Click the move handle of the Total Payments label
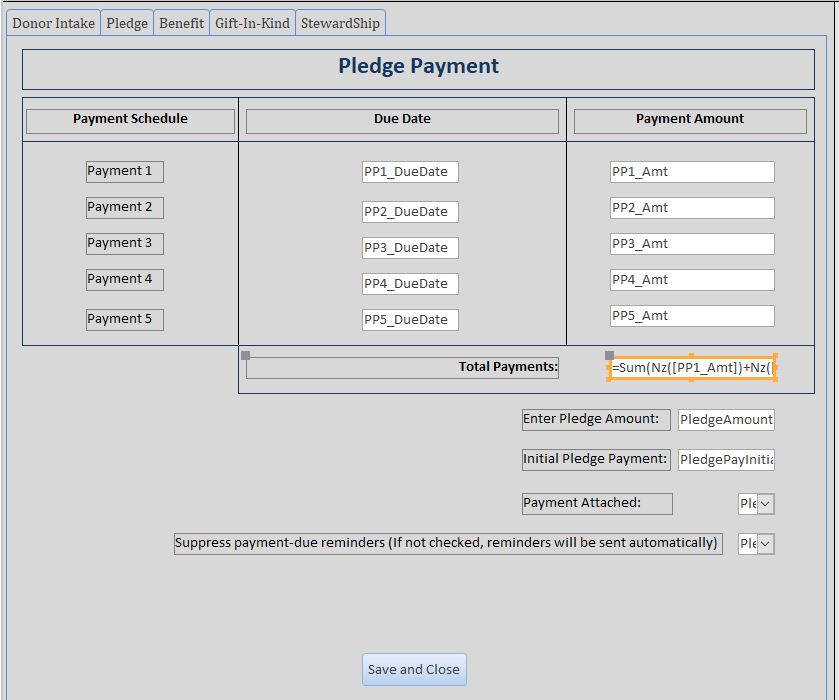Viewport: 839px width, 700px height. [246, 355]
